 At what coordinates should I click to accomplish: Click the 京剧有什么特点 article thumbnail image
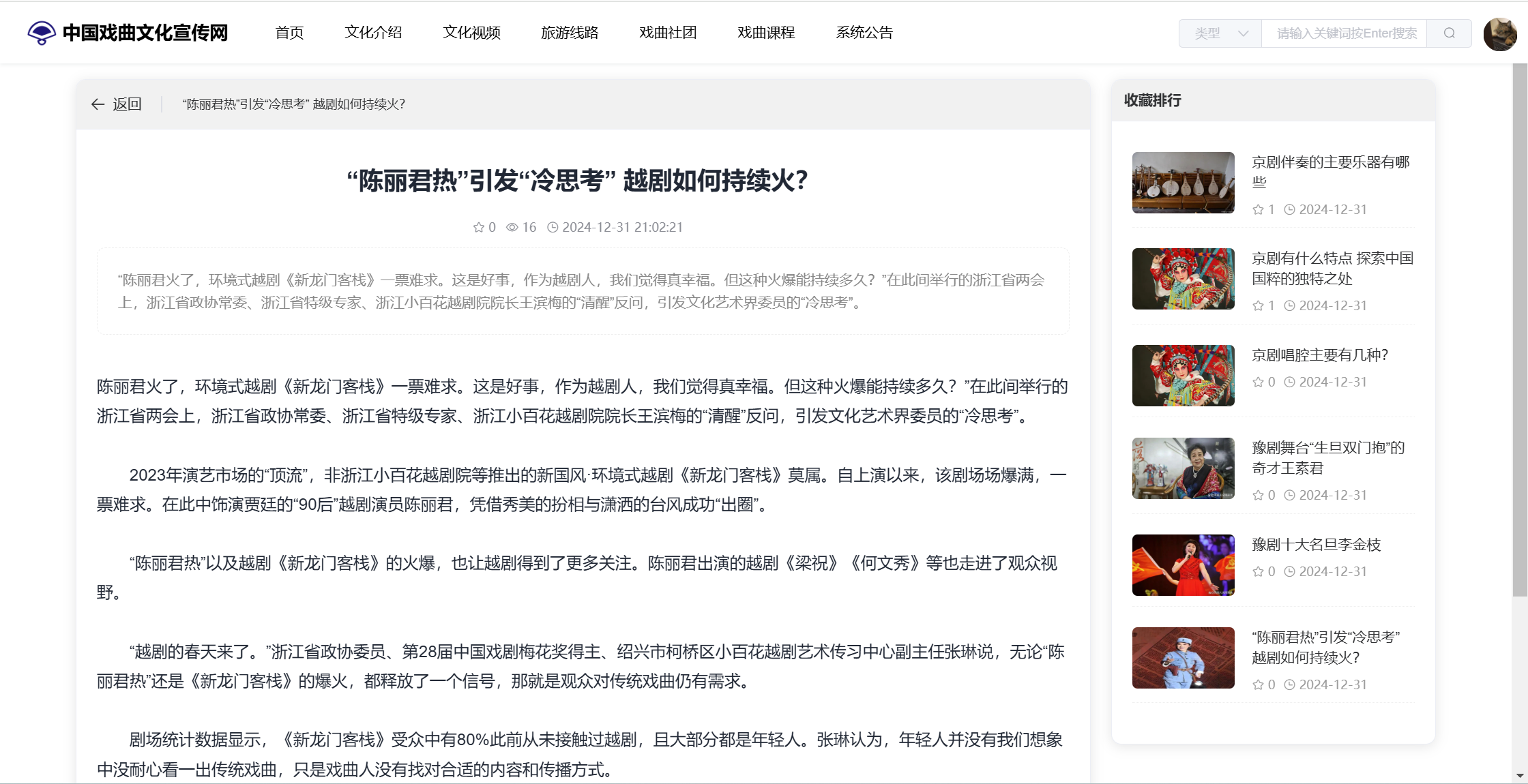(1183, 279)
